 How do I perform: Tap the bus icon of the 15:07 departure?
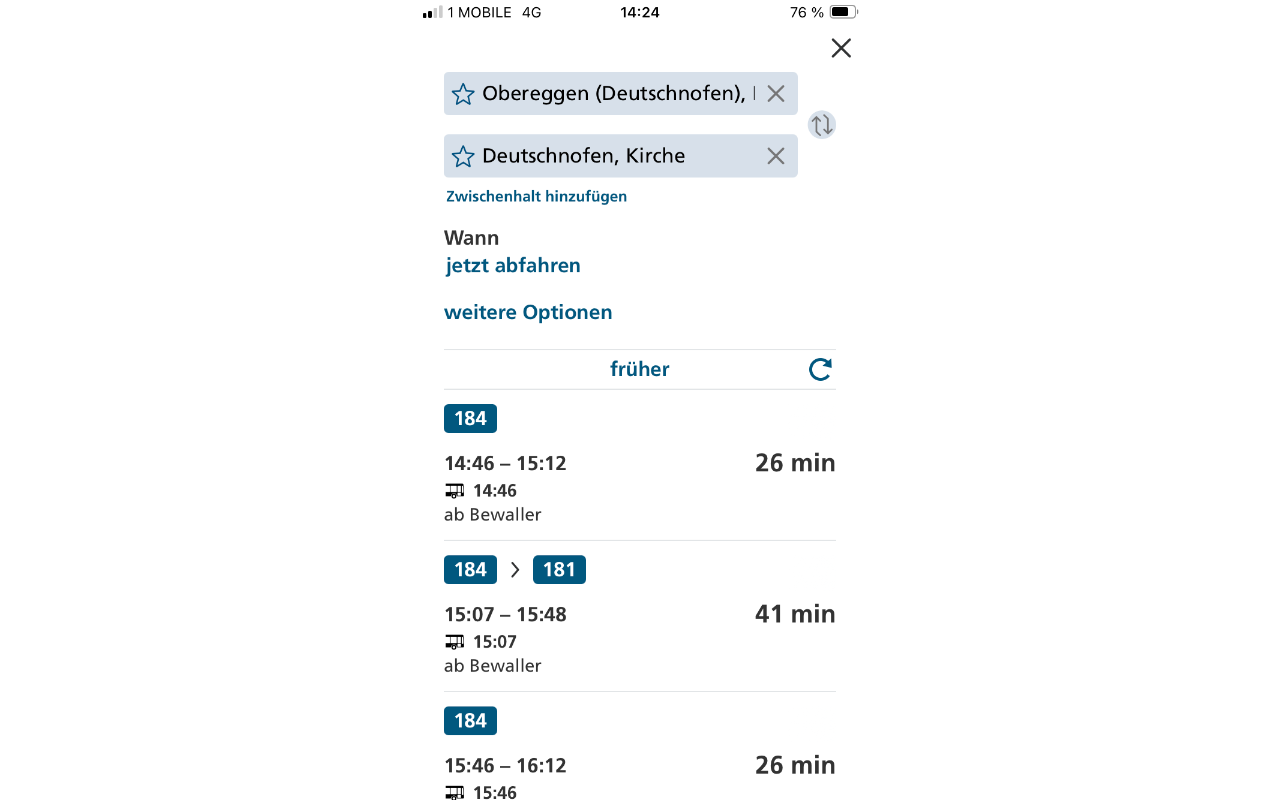click(x=455, y=642)
